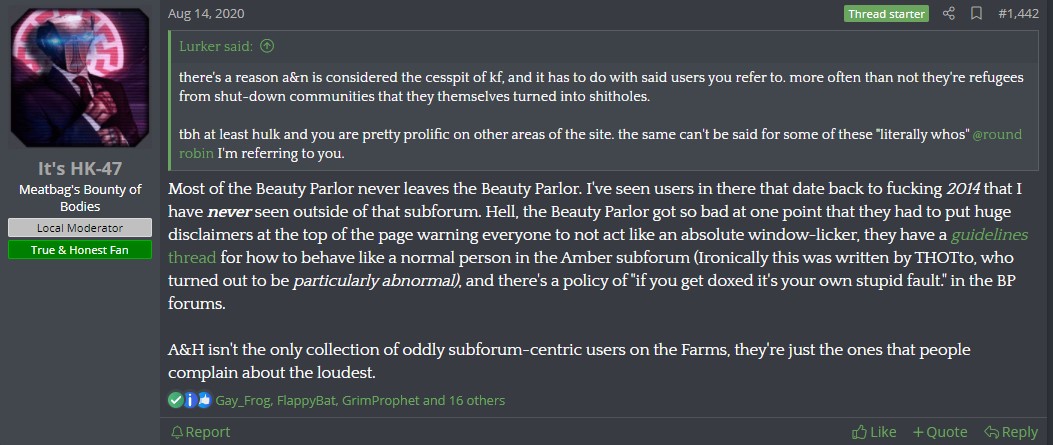This screenshot has width=1053, height=445.
Task: Report this post
Action: (201, 432)
